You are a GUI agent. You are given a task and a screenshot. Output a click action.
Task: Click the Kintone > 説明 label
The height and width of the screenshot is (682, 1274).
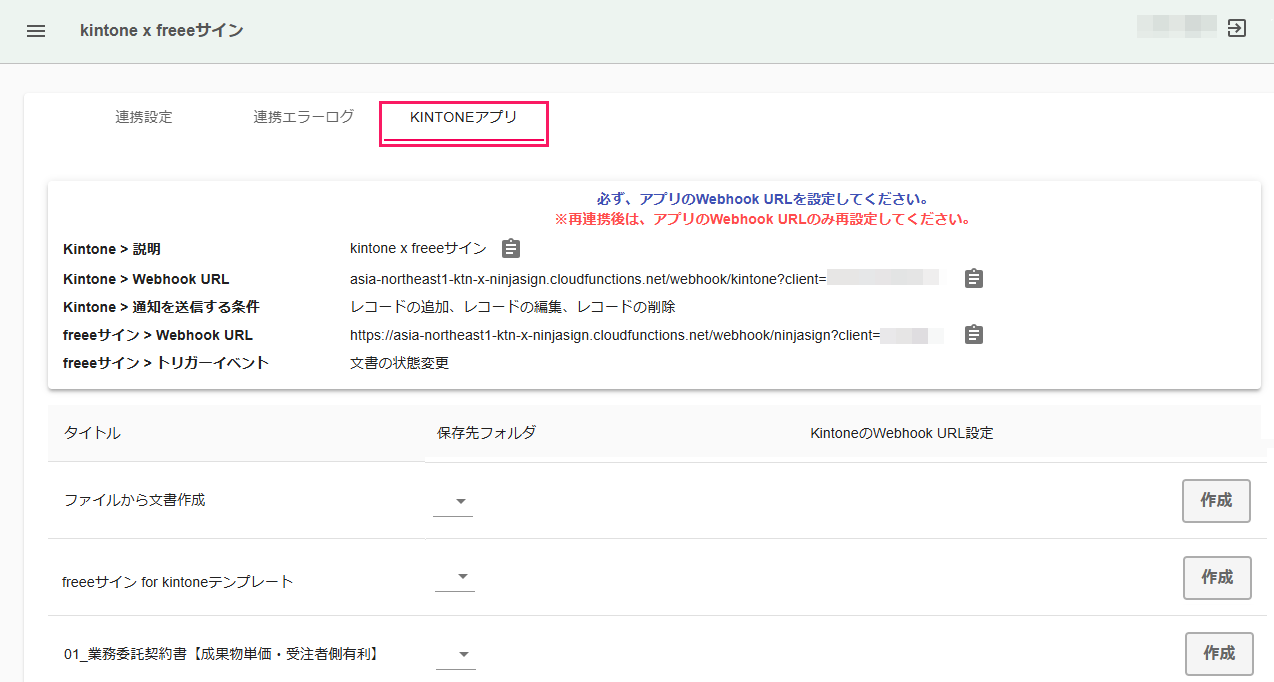point(112,249)
